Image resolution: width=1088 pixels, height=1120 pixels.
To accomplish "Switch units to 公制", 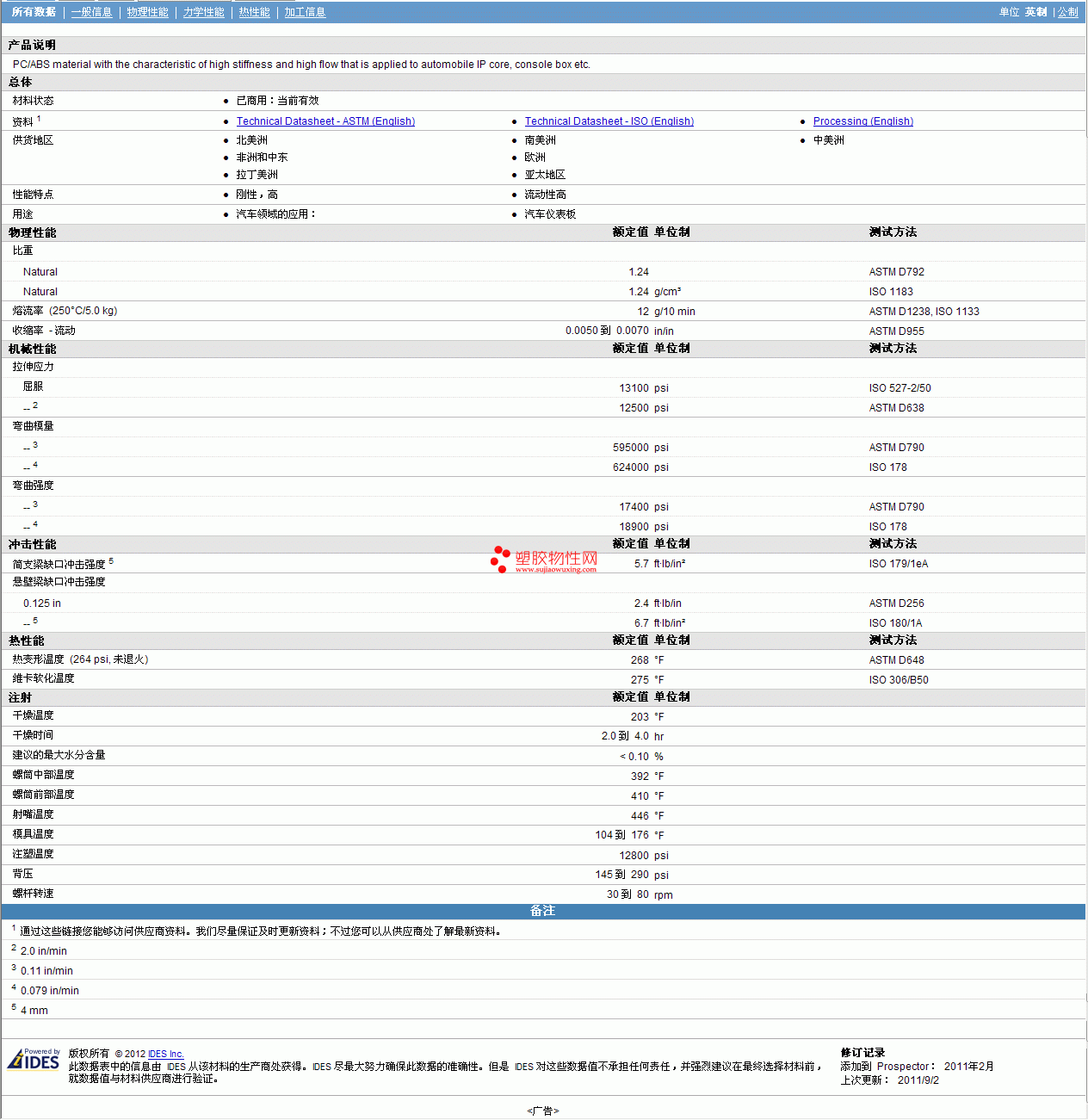I will point(1067,12).
